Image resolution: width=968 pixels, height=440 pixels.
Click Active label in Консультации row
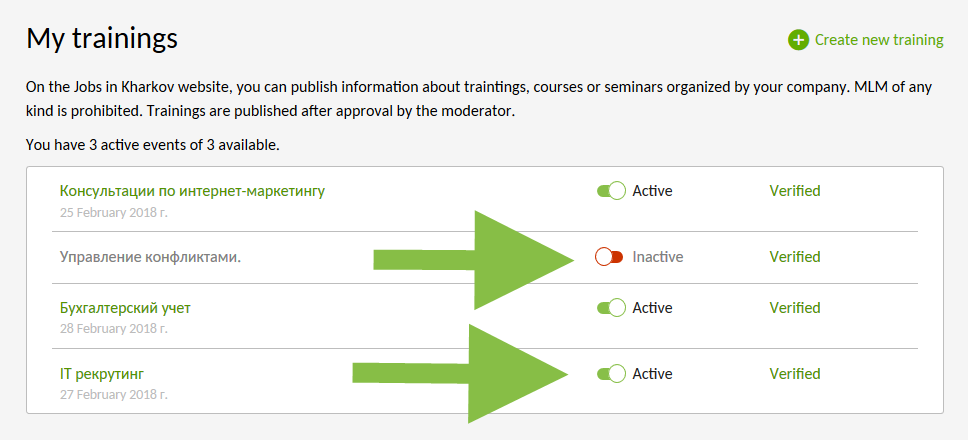[x=652, y=191]
